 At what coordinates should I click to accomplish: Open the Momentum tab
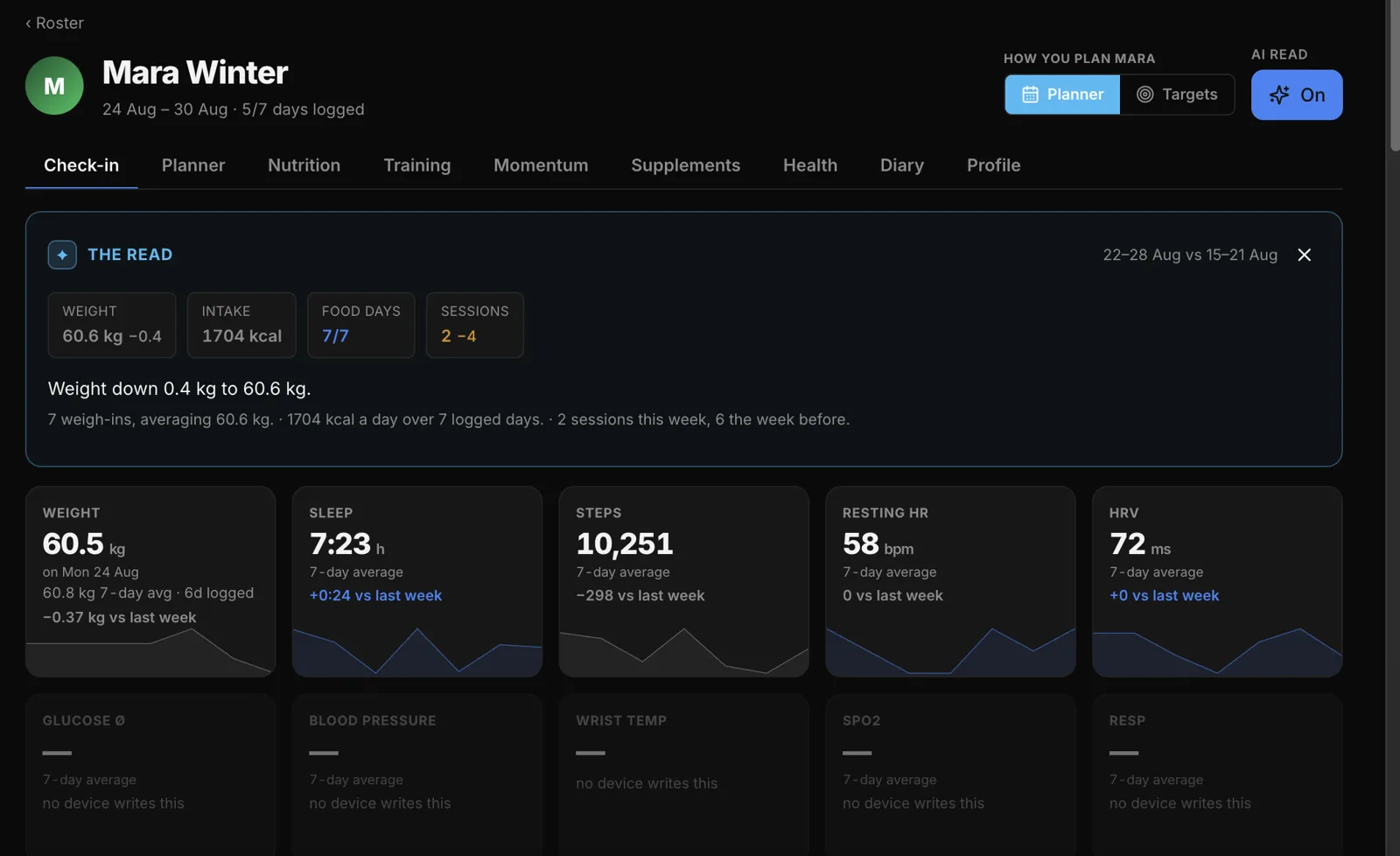tap(541, 165)
